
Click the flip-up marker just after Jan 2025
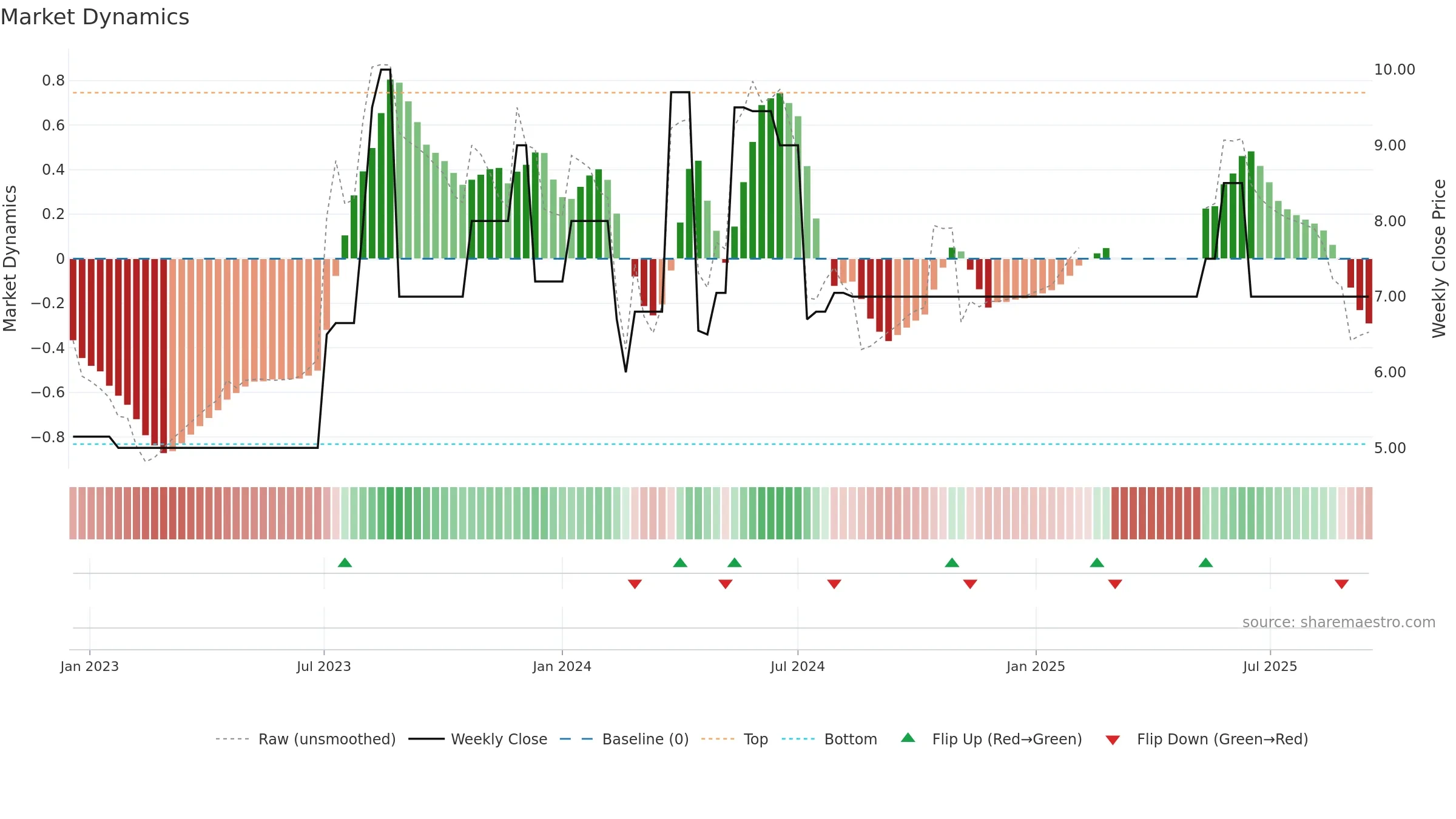click(x=1097, y=562)
